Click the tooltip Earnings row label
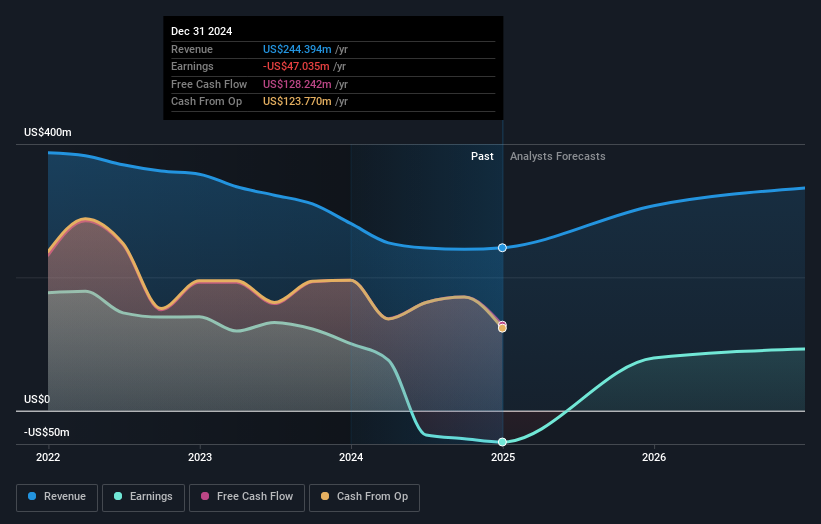Screen dimensions: 821x524 (x=192, y=66)
